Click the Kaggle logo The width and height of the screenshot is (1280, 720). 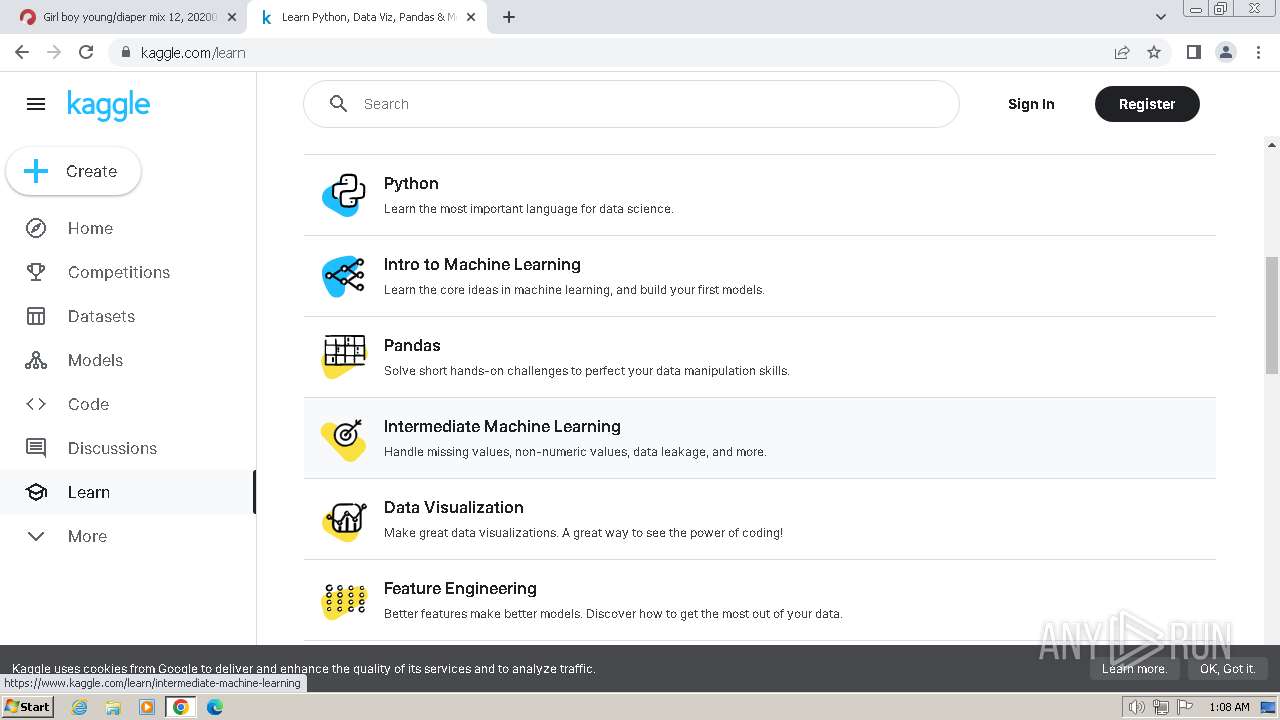pos(108,105)
